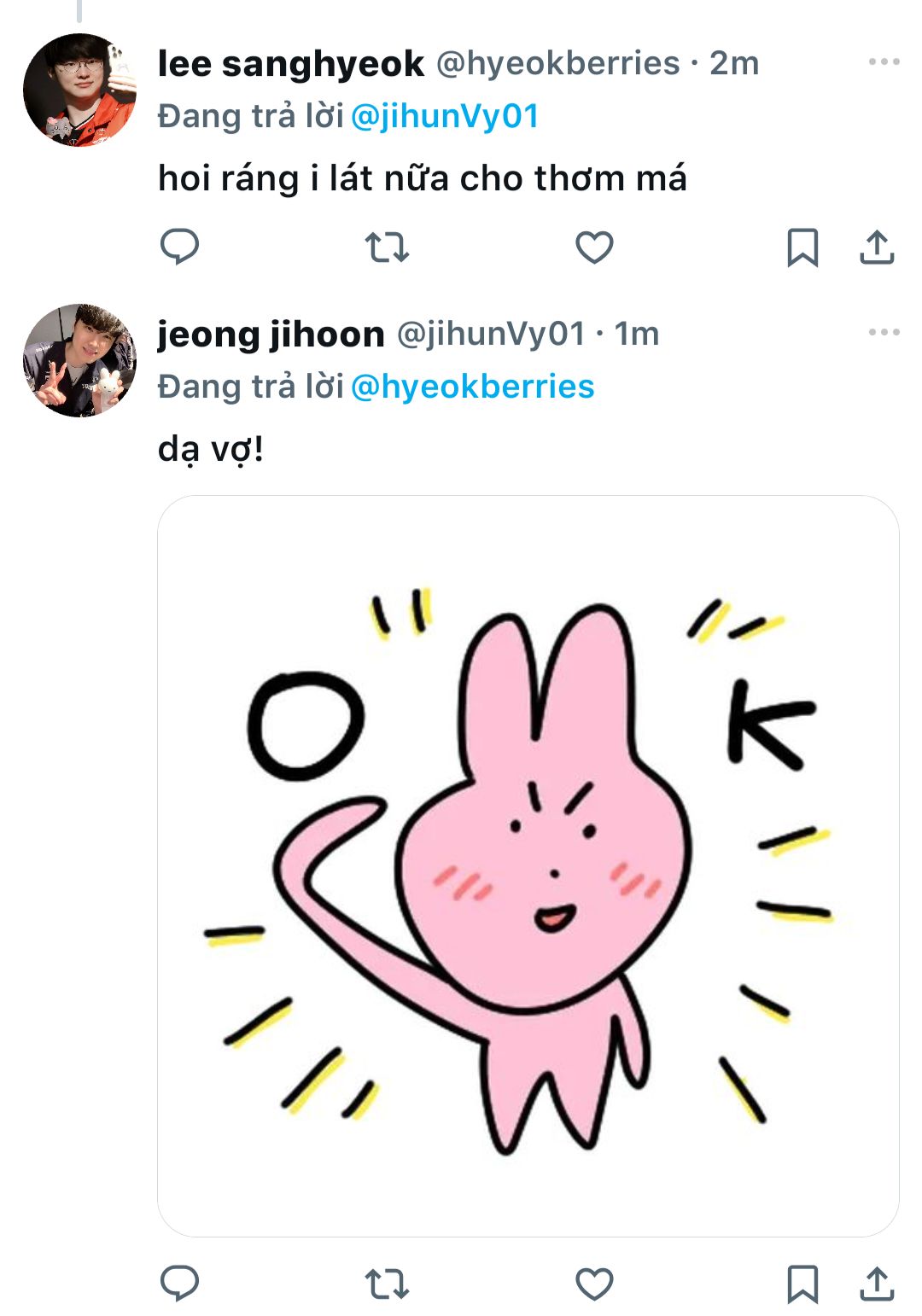Like jeong jihoon's OK bunny tweet
The height and width of the screenshot is (1316, 922).
pos(594,1284)
